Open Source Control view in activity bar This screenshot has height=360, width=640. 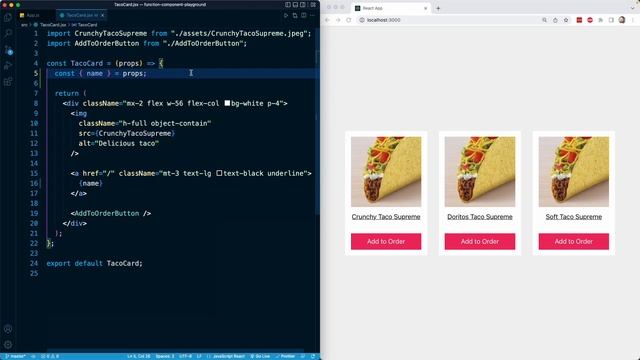coord(8,50)
